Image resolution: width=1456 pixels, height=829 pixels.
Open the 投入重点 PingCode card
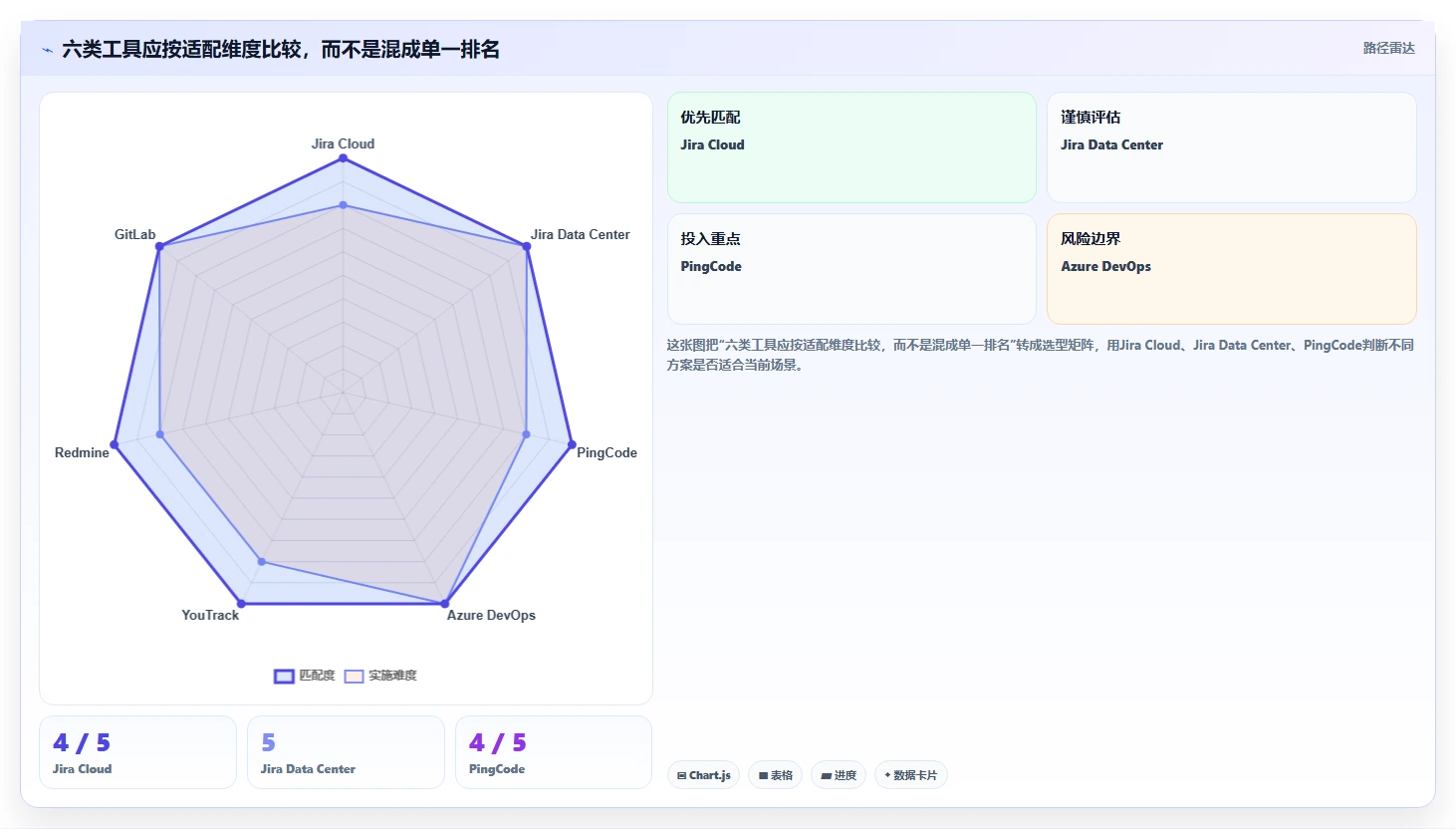[851, 269]
